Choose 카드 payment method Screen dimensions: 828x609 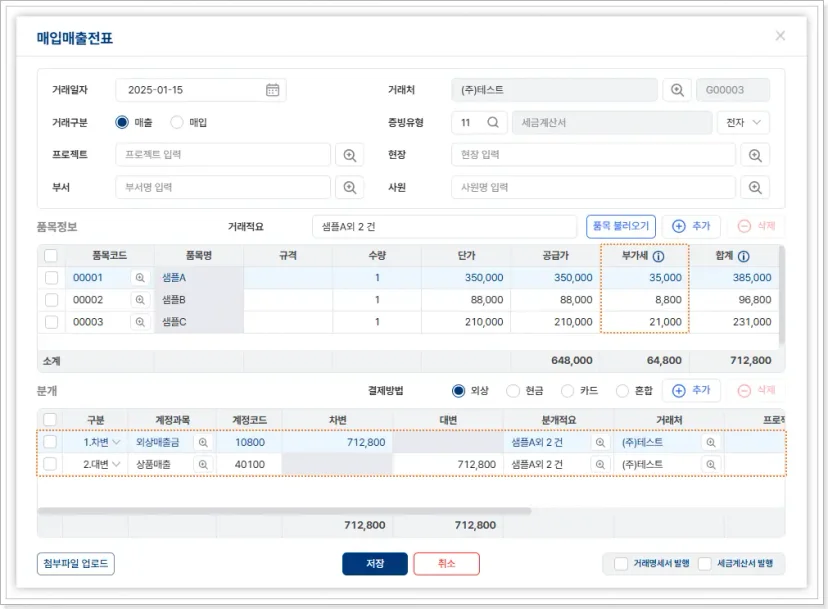click(x=568, y=391)
